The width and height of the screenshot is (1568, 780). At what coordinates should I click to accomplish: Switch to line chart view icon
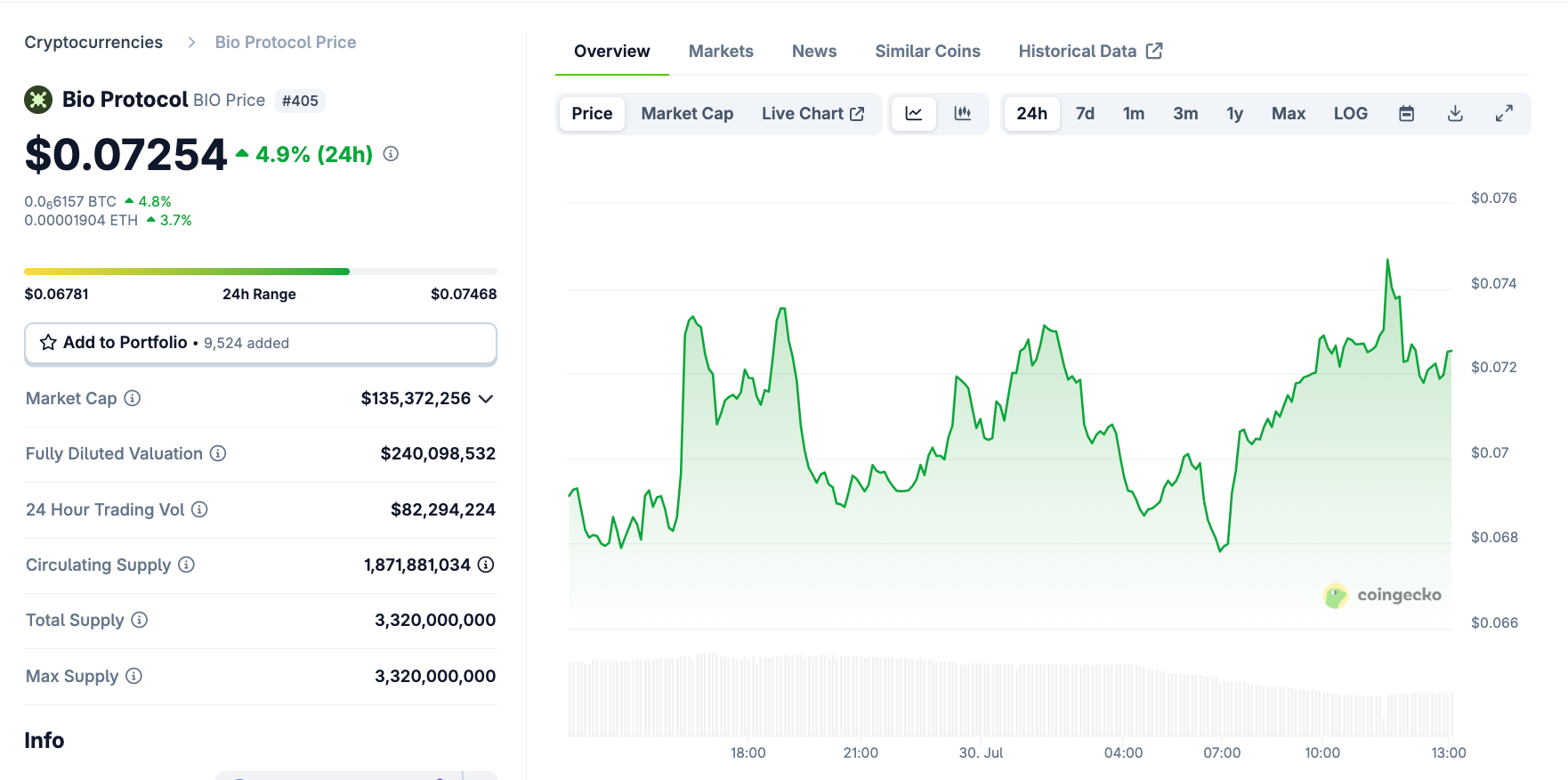pos(914,114)
